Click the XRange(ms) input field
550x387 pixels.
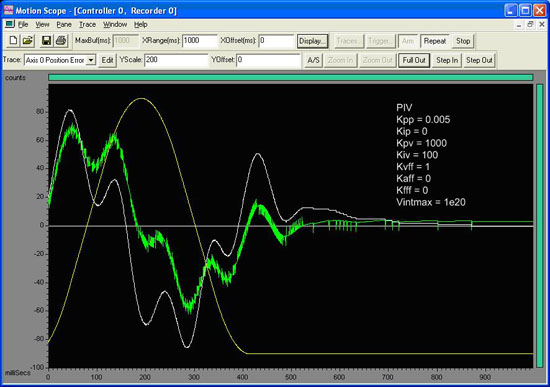pos(199,41)
